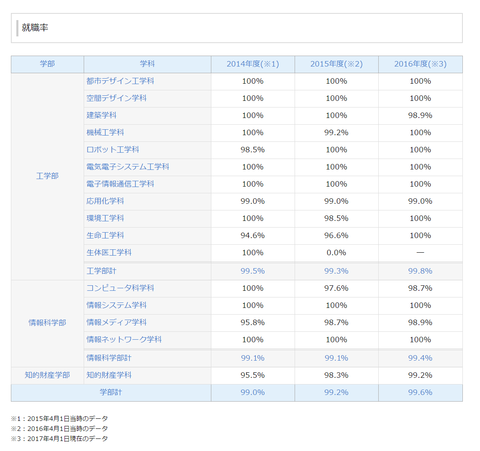
Task: Select 2016年度 value for 応用化学科
Action: pyautogui.click(x=420, y=201)
